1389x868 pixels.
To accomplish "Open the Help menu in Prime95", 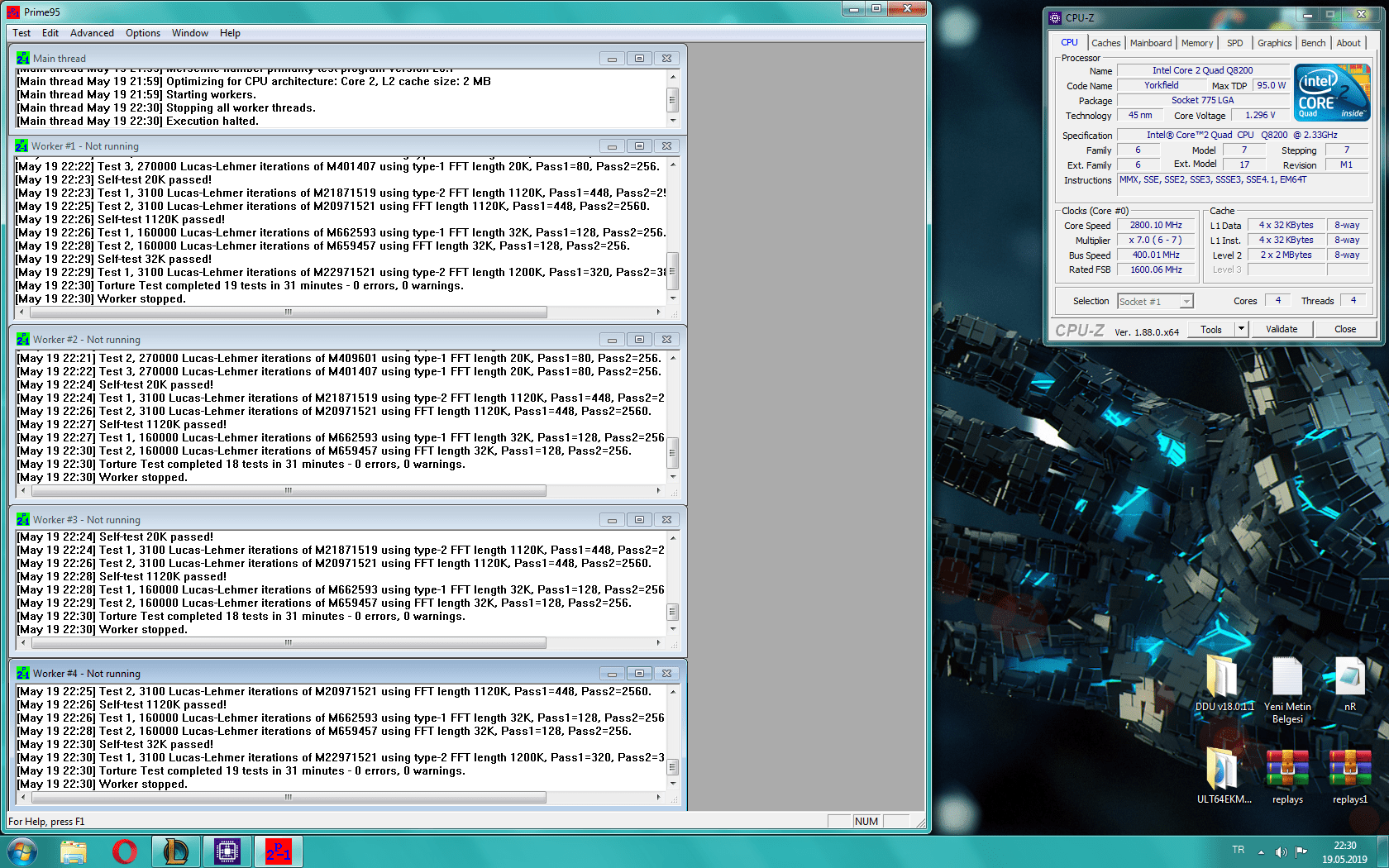I will [x=230, y=33].
